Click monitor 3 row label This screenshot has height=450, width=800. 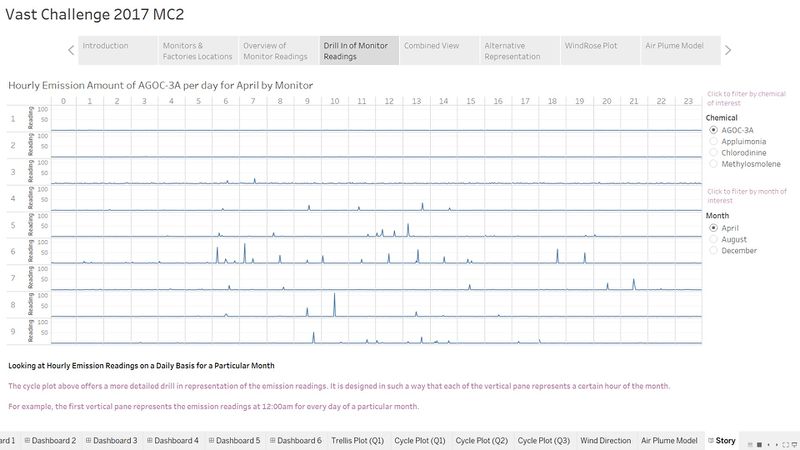13,172
